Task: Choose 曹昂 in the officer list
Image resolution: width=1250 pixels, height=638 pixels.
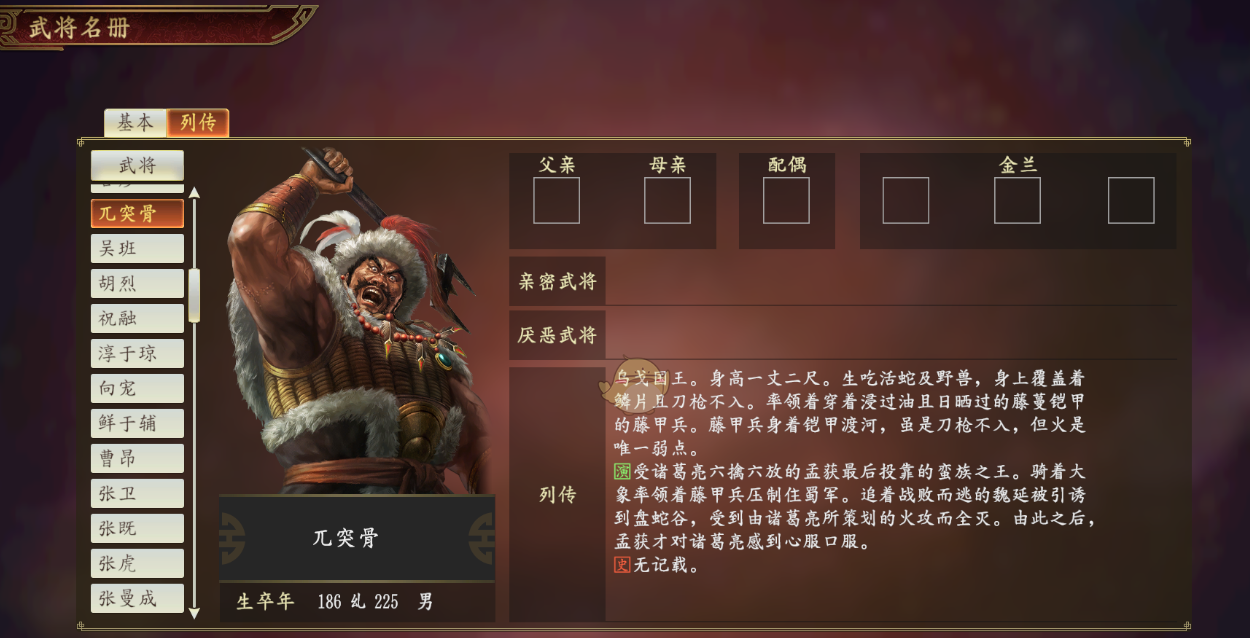Action: coord(137,458)
